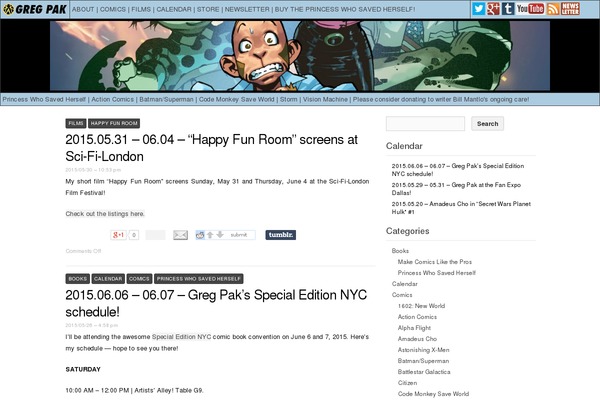Open Amadeus Cho category
Screen dimensions: 600x400
(417, 339)
